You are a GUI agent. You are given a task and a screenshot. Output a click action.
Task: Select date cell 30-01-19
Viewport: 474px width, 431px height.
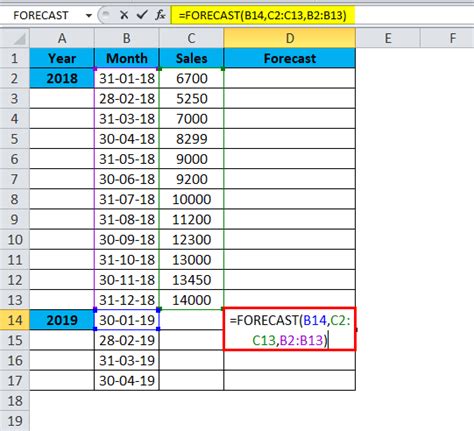[x=127, y=320]
